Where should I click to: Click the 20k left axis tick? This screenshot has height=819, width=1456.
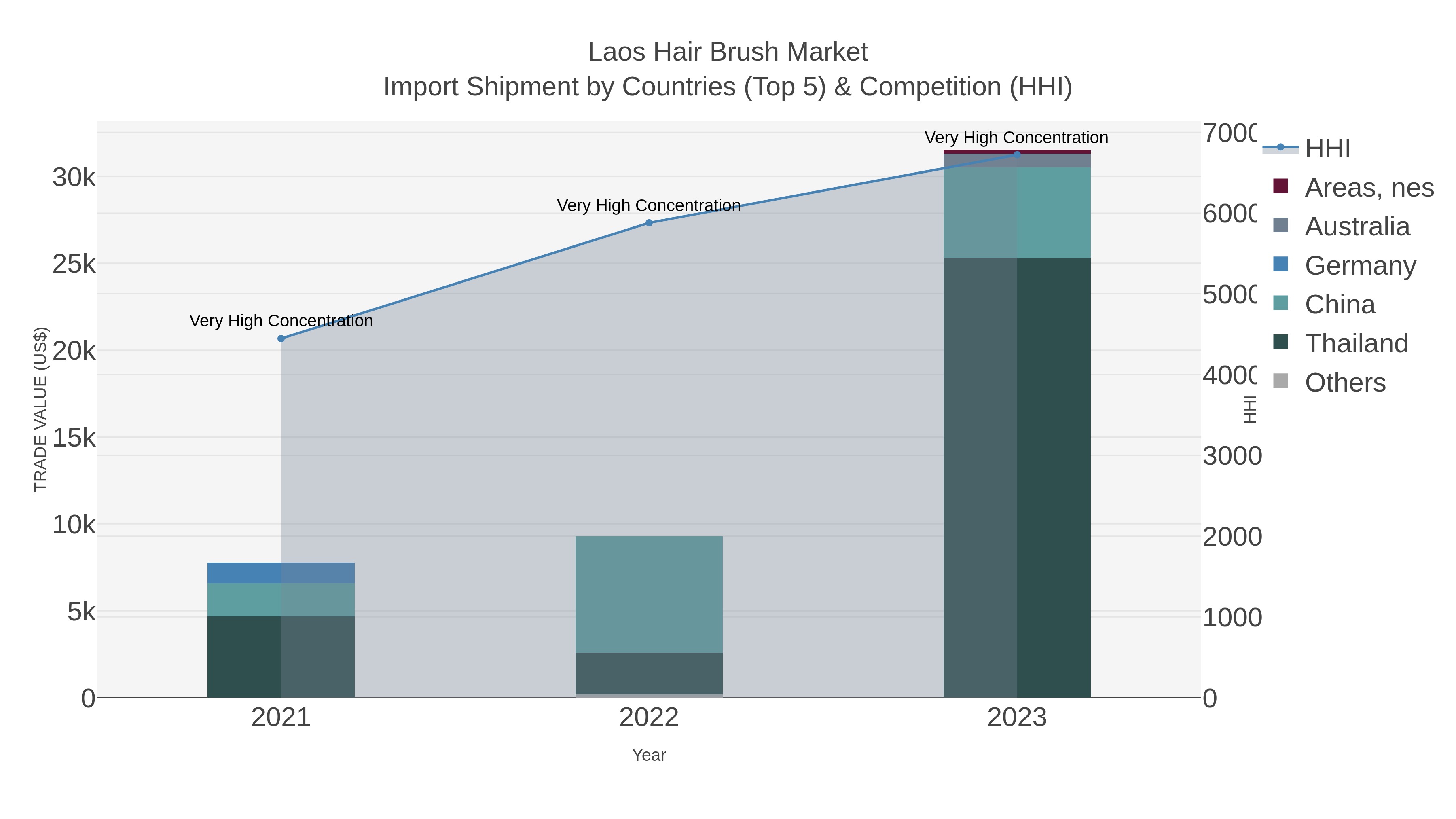(x=74, y=351)
